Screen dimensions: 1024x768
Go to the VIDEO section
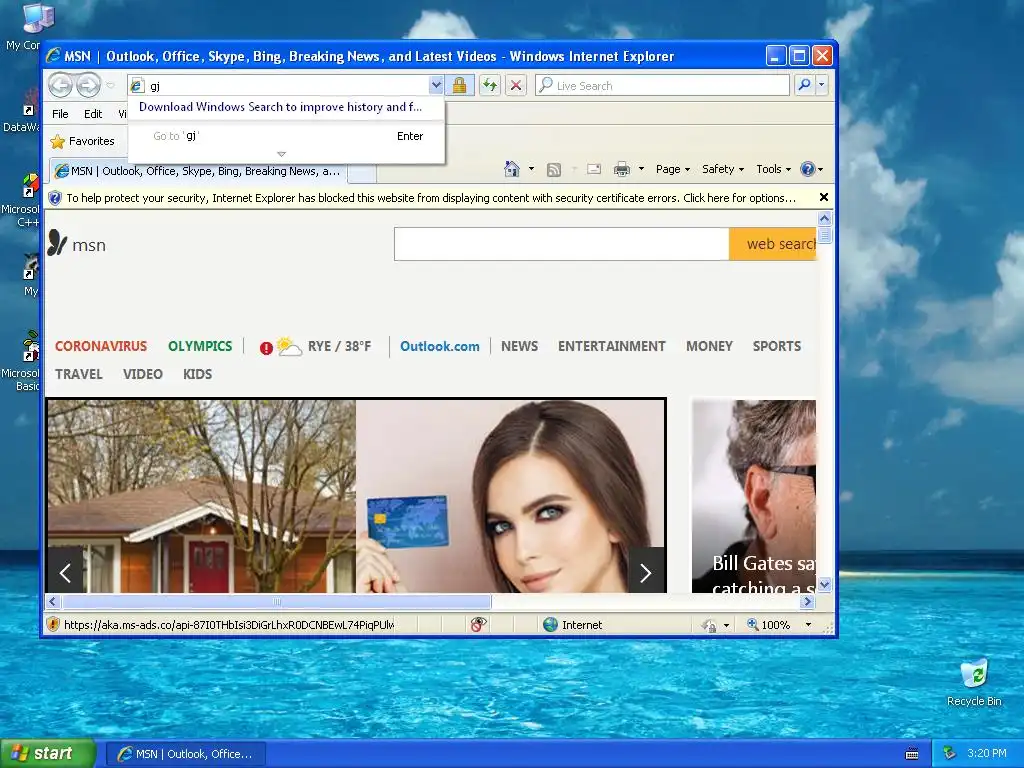click(142, 374)
